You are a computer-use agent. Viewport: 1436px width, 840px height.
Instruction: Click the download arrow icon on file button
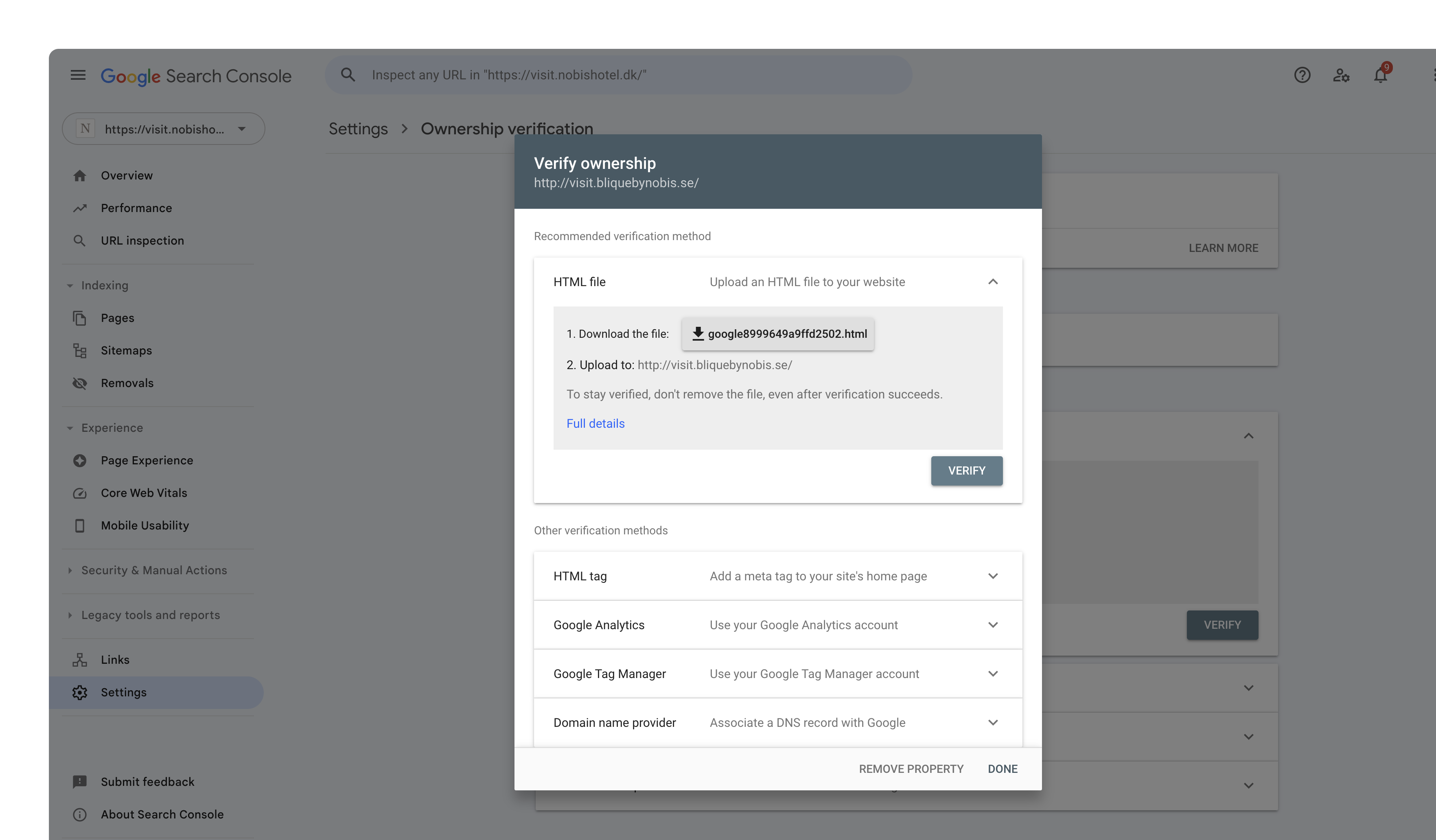(x=698, y=334)
